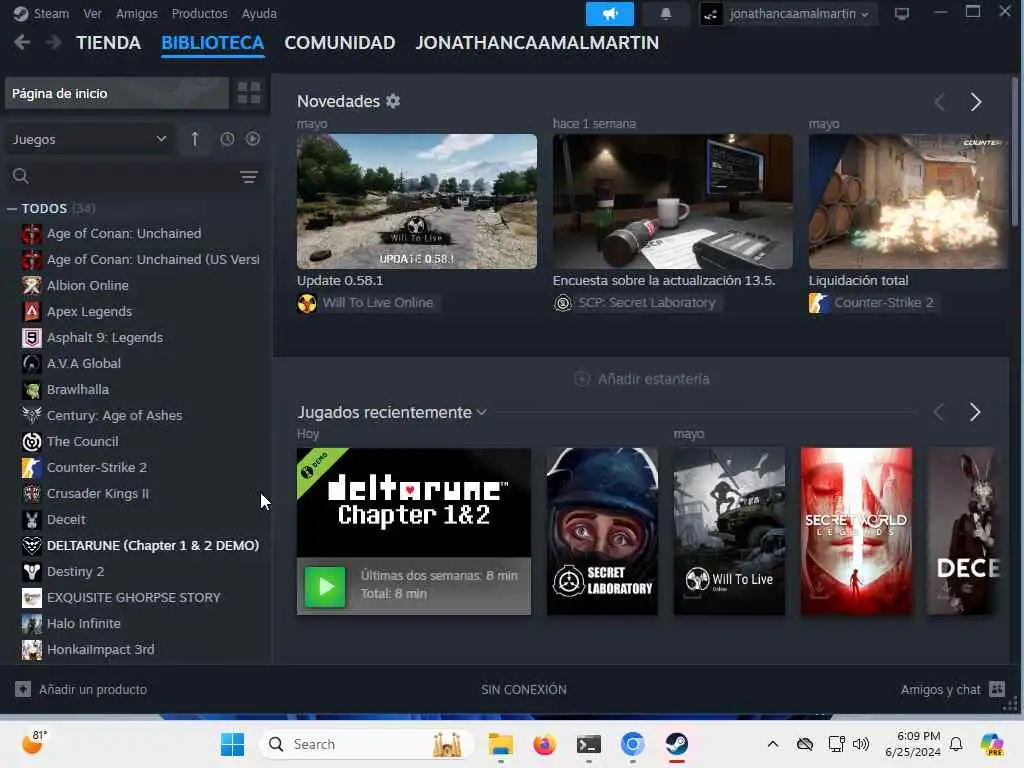Show hidden tray icons chevron
This screenshot has height=768, width=1024.
coord(773,744)
